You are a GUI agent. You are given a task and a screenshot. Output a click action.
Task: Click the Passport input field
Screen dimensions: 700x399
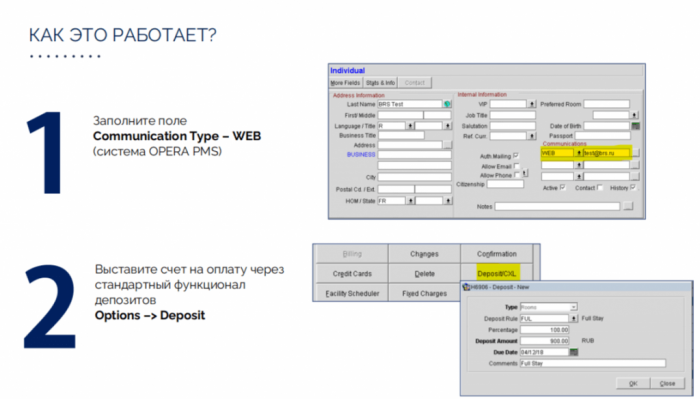point(602,135)
